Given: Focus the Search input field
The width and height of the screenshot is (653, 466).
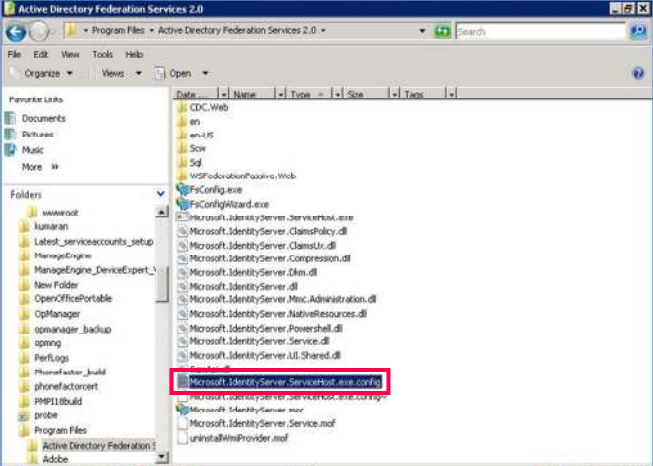Looking at the screenshot, I should tap(540, 32).
